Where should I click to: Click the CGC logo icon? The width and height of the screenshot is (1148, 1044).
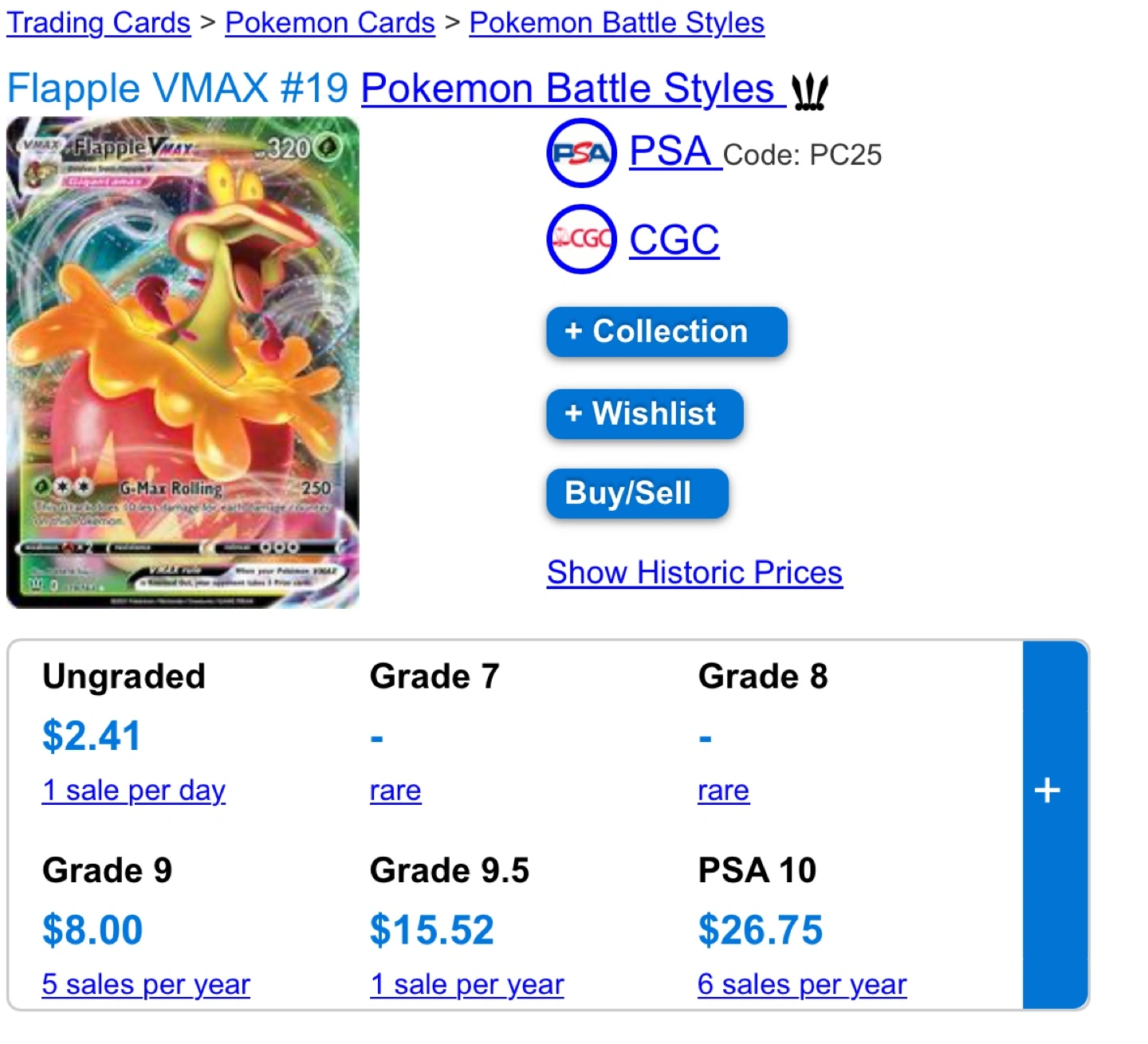point(581,239)
